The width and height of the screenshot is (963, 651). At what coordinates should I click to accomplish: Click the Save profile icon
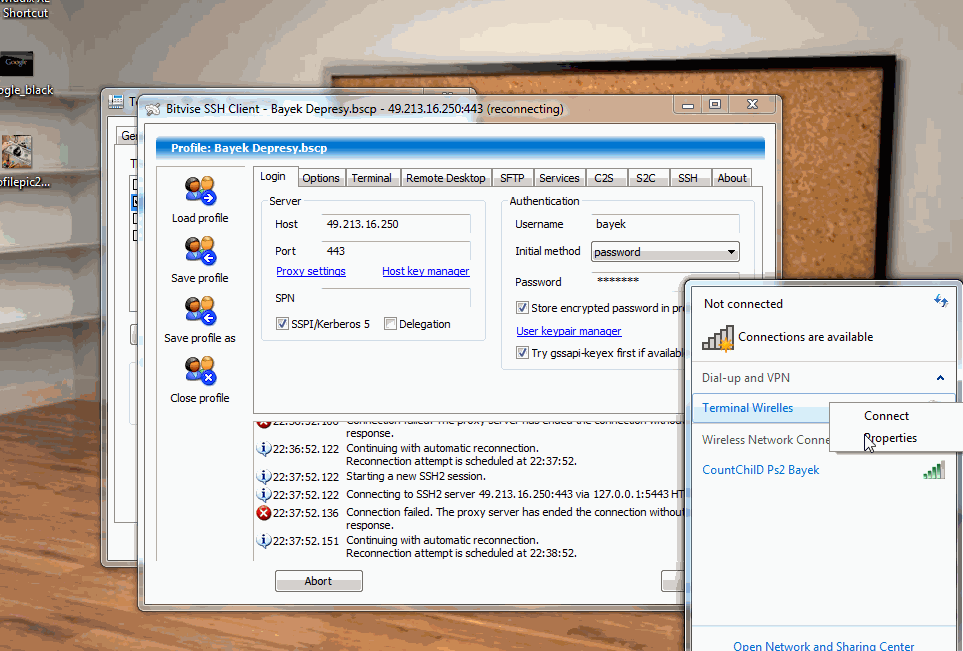pyautogui.click(x=200, y=251)
